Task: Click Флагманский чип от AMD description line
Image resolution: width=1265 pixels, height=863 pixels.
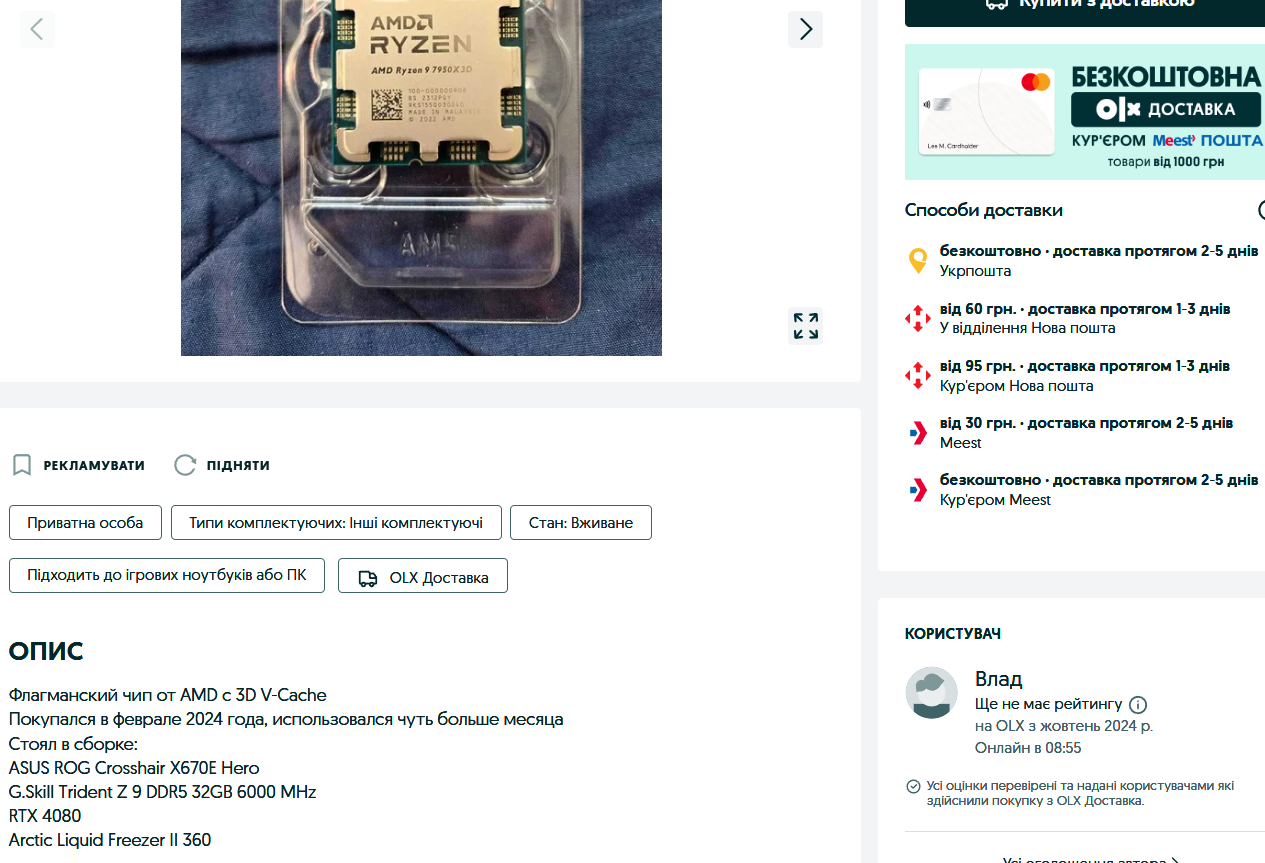Action: (x=167, y=695)
